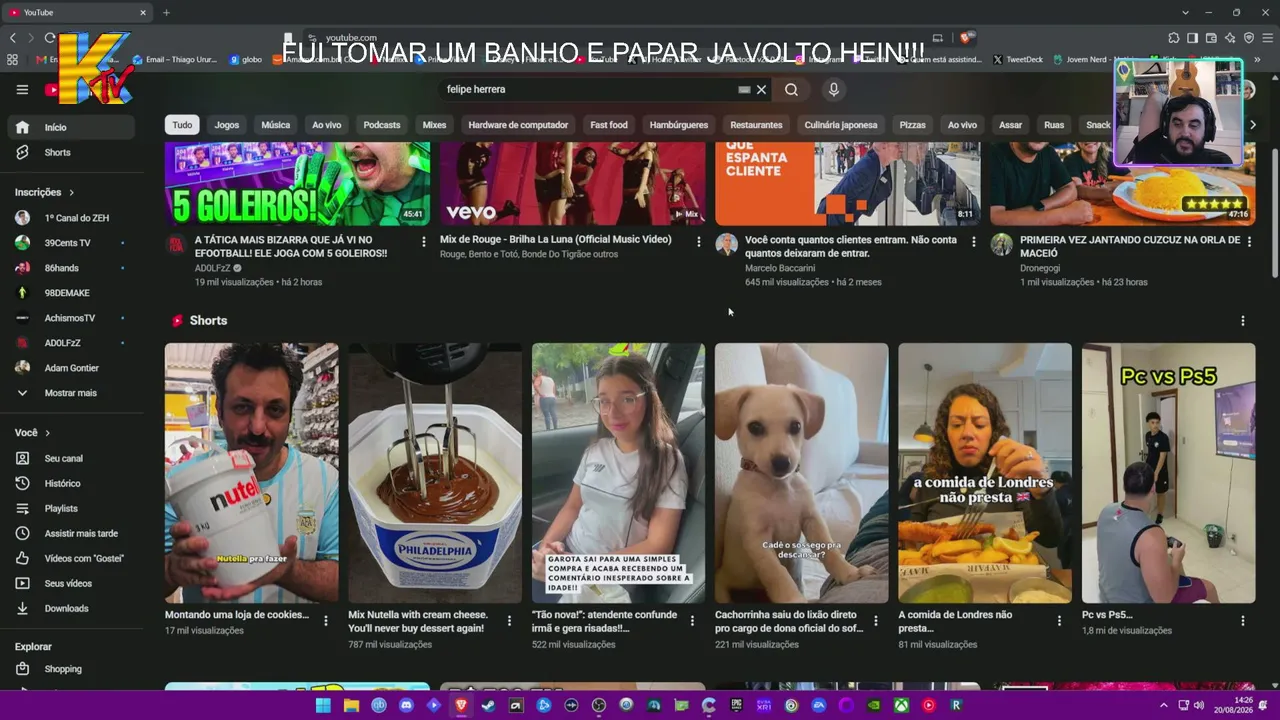Open the AchismosTV subscription
The height and width of the screenshot is (720, 1280).
[70, 318]
